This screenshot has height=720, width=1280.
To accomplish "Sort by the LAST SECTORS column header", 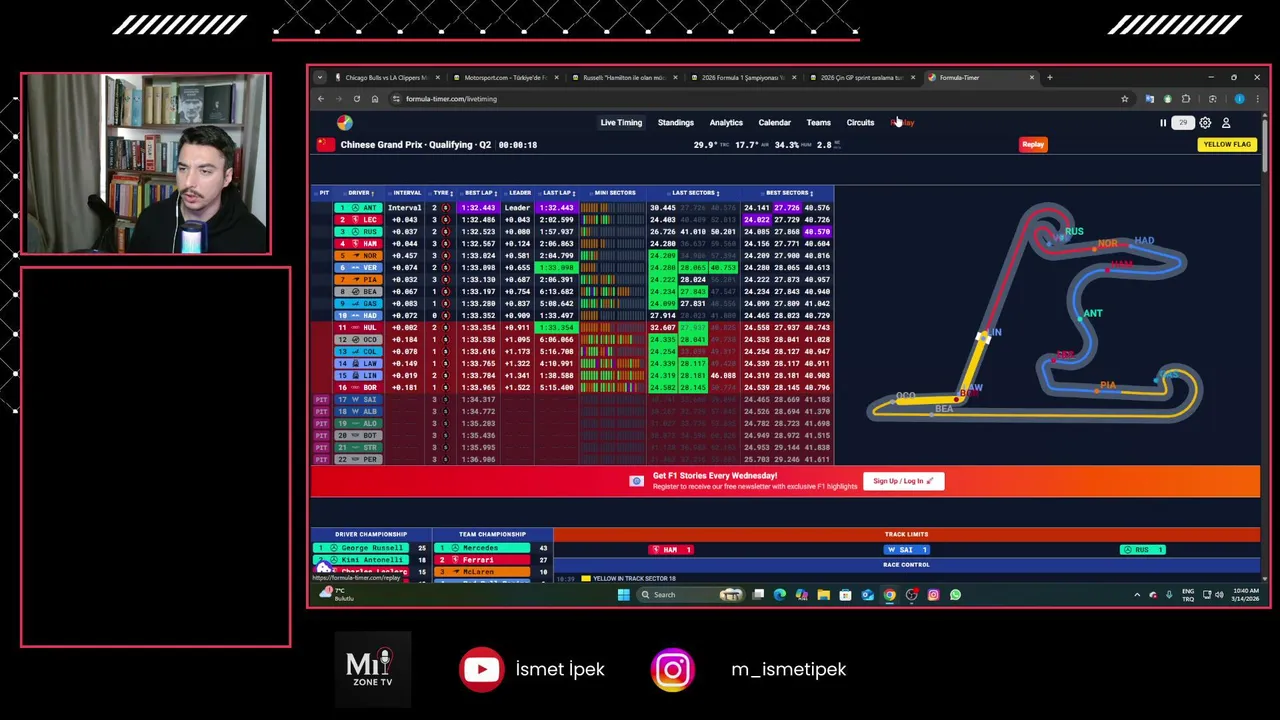I will pos(694,193).
